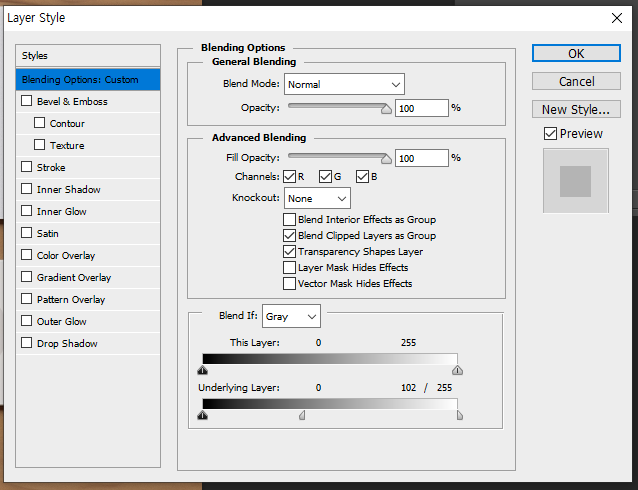Viewport: 638px width, 490px height.
Task: Click the Opacity slider handle
Action: 386,109
